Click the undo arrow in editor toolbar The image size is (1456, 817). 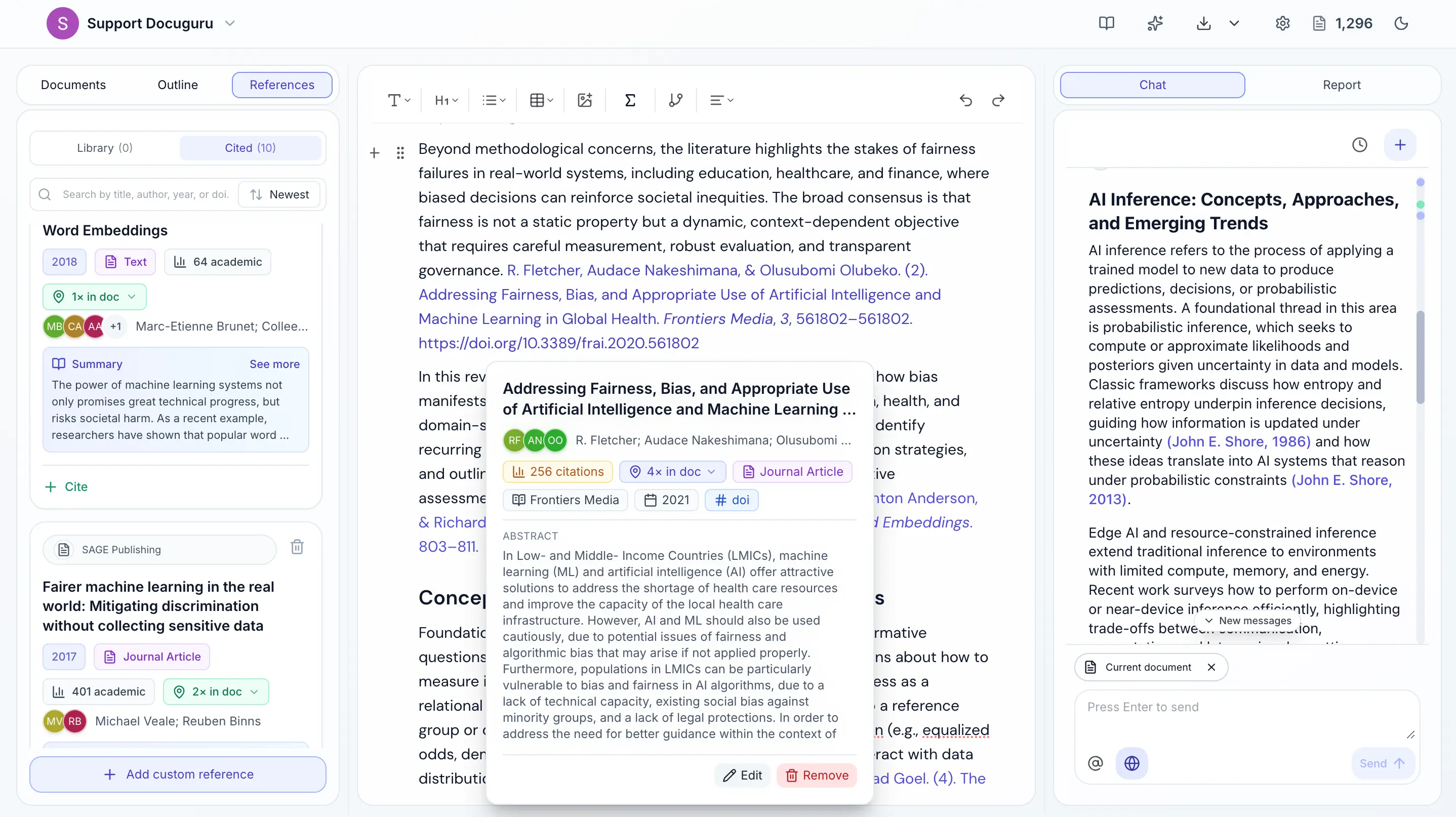(x=965, y=100)
